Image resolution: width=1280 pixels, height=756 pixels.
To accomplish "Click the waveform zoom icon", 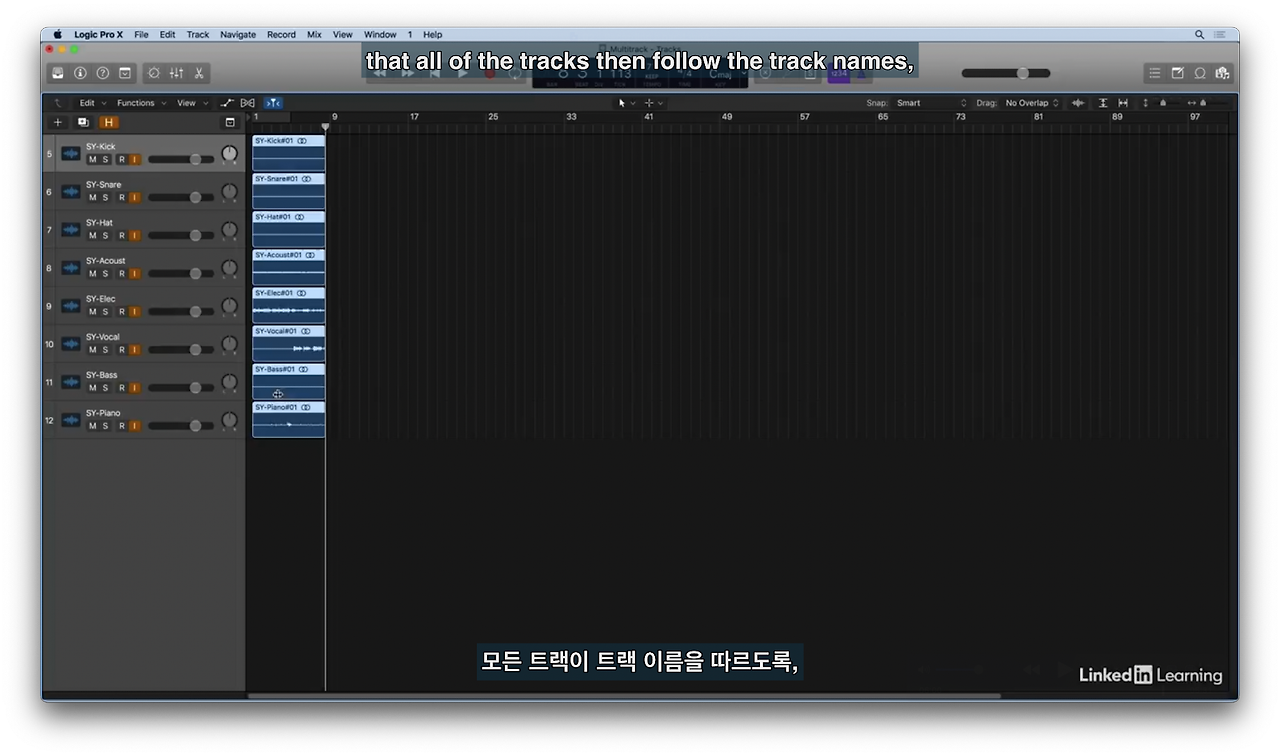I will (x=1078, y=103).
